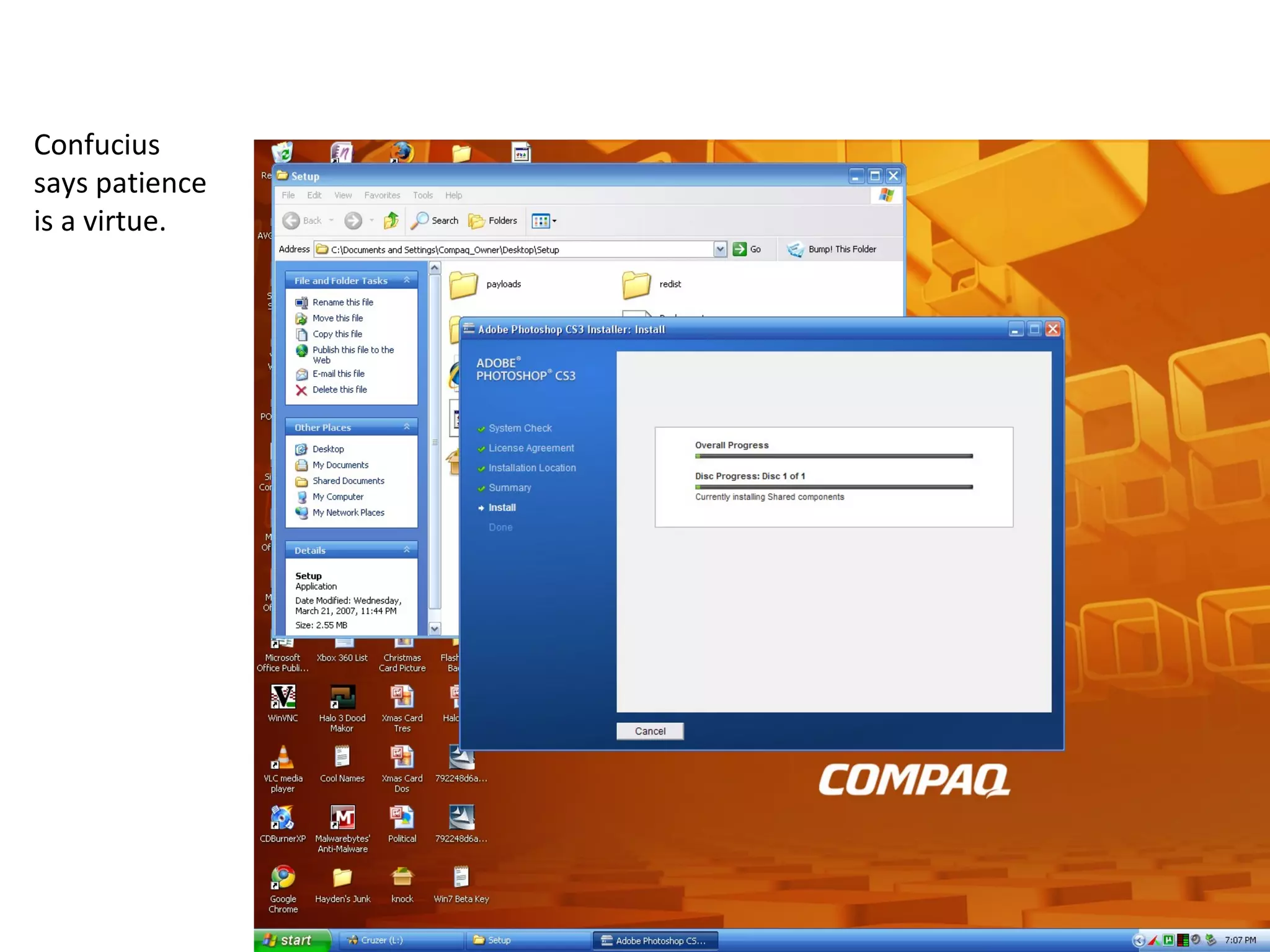This screenshot has width=1270, height=952.
Task: Switch to Setup window taskbar button
Action: [x=528, y=940]
